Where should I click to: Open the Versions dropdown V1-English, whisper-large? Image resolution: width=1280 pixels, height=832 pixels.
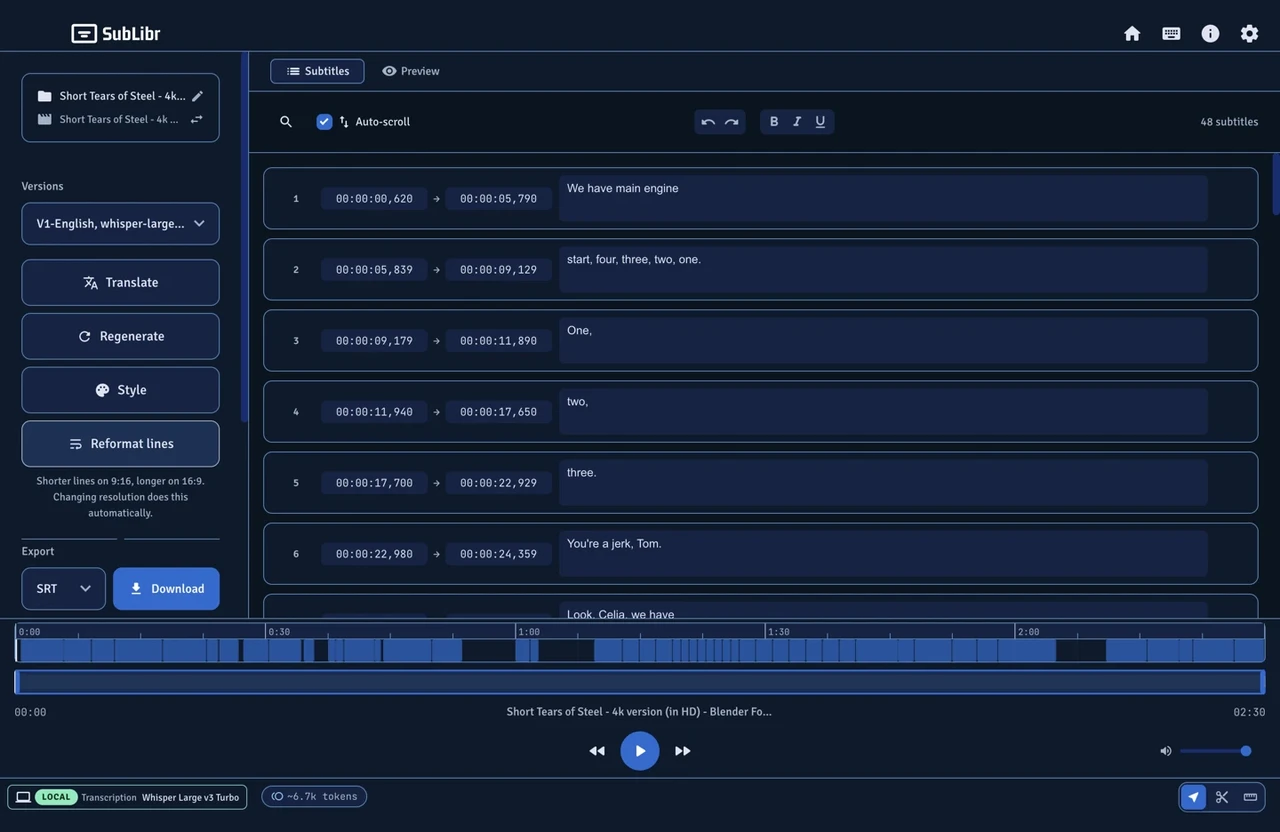click(120, 224)
